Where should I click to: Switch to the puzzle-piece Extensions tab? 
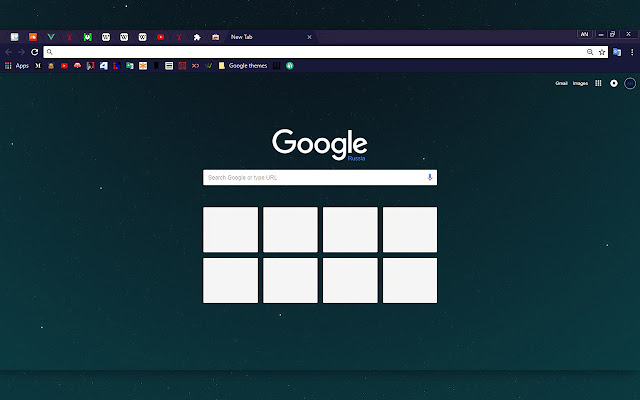[197, 37]
